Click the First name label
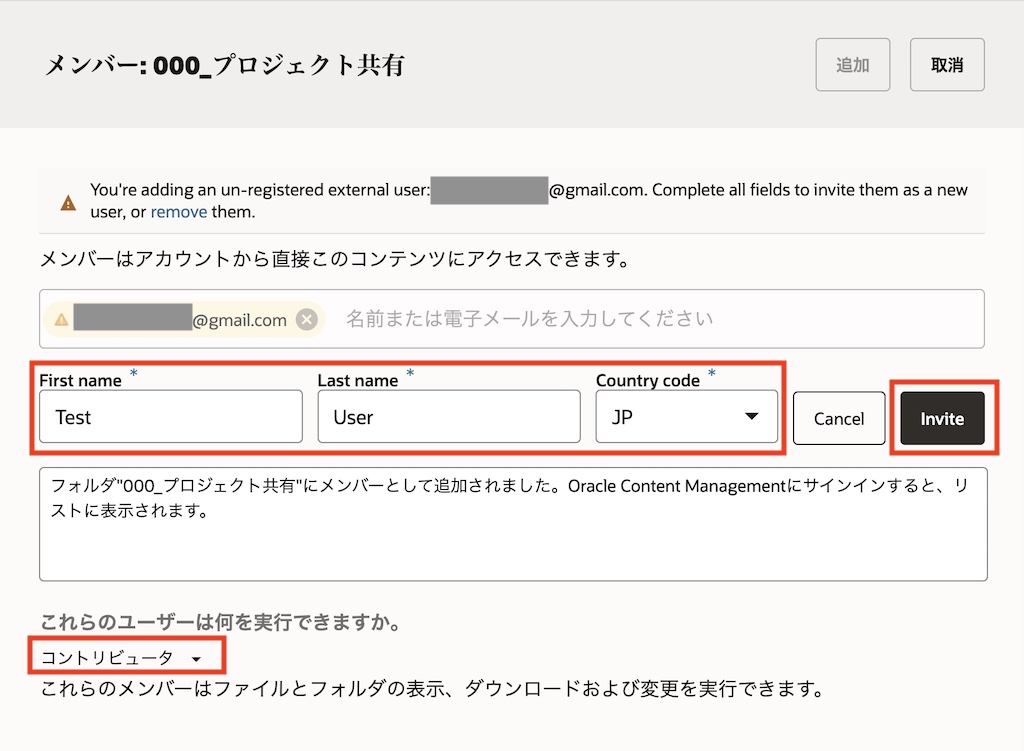This screenshot has height=751, width=1024. (80, 380)
